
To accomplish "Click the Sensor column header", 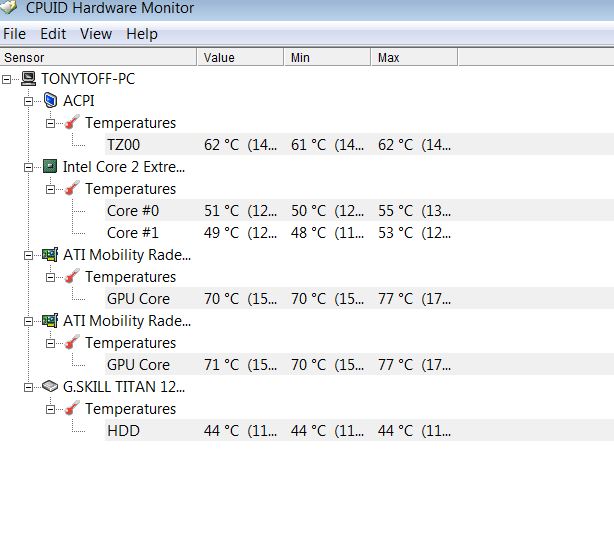I will [x=98, y=58].
